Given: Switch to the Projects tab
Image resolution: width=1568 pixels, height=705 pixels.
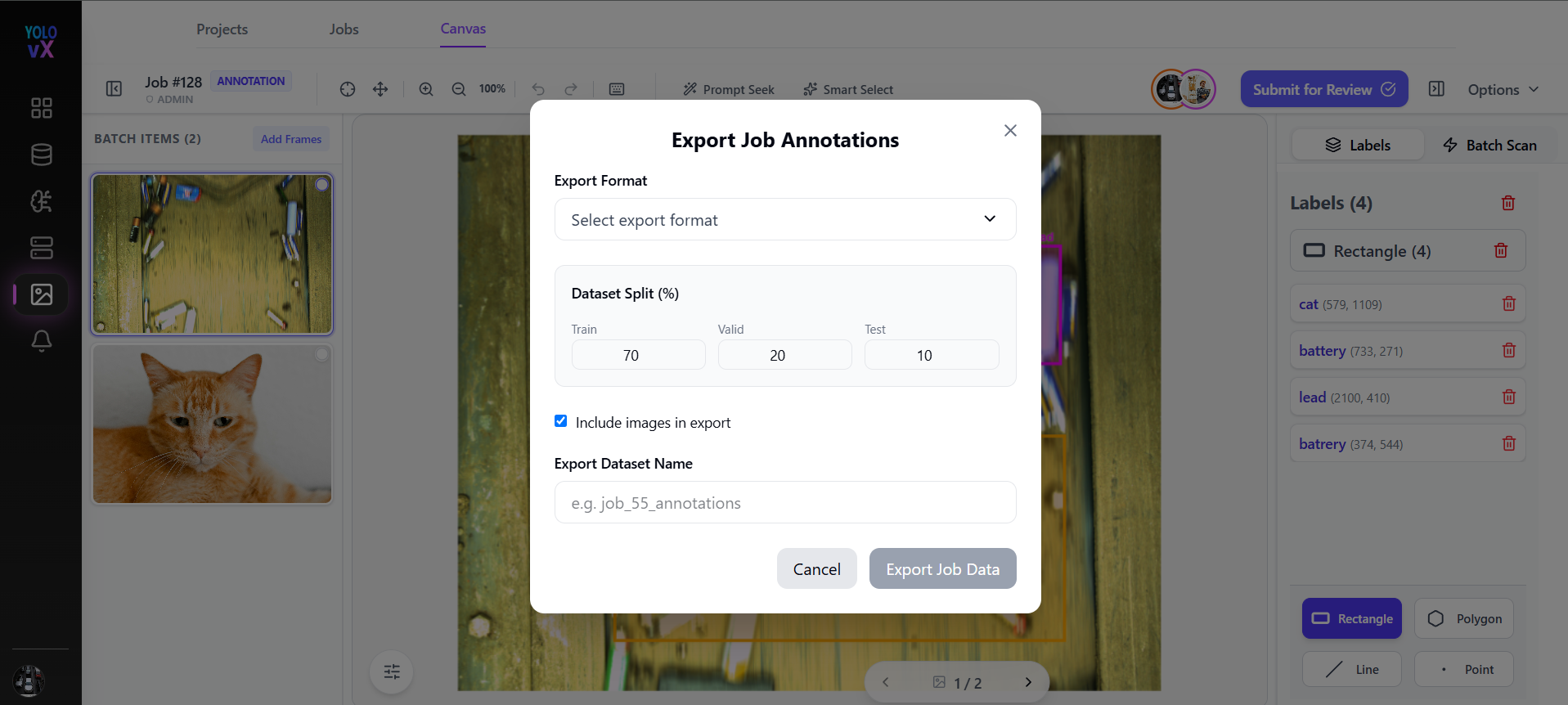Looking at the screenshot, I should coord(222,29).
